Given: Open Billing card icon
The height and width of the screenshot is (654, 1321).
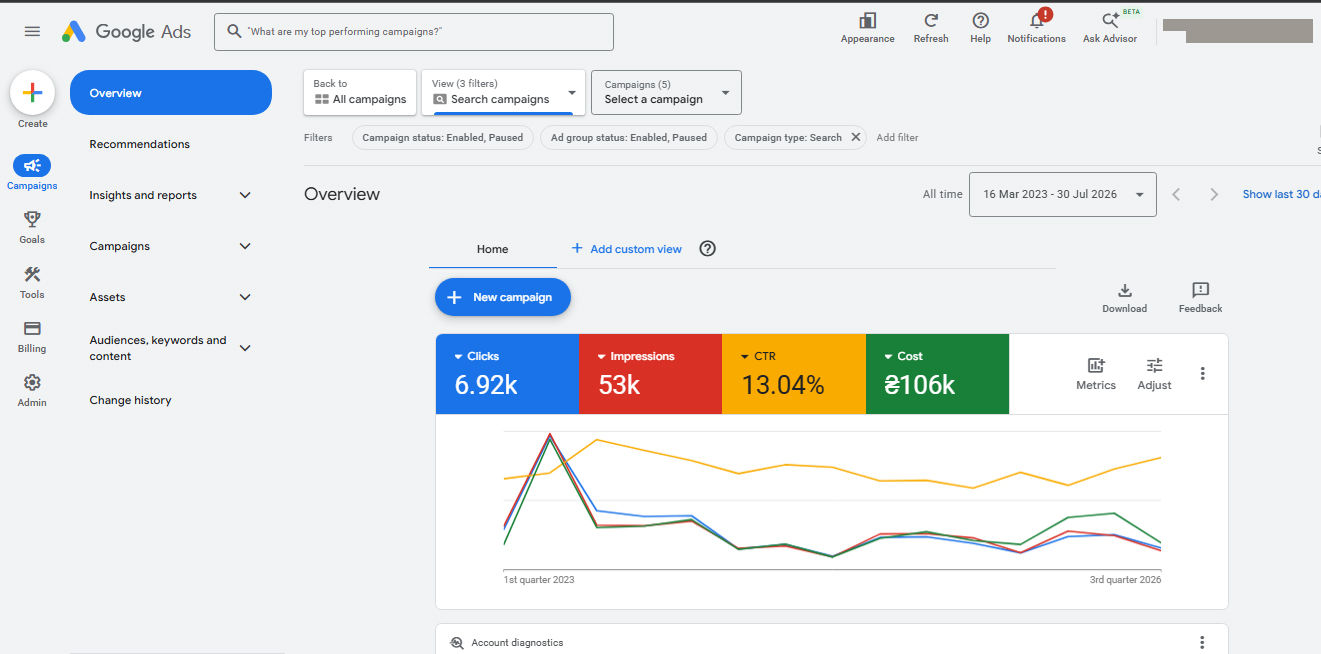Looking at the screenshot, I should (32, 336).
